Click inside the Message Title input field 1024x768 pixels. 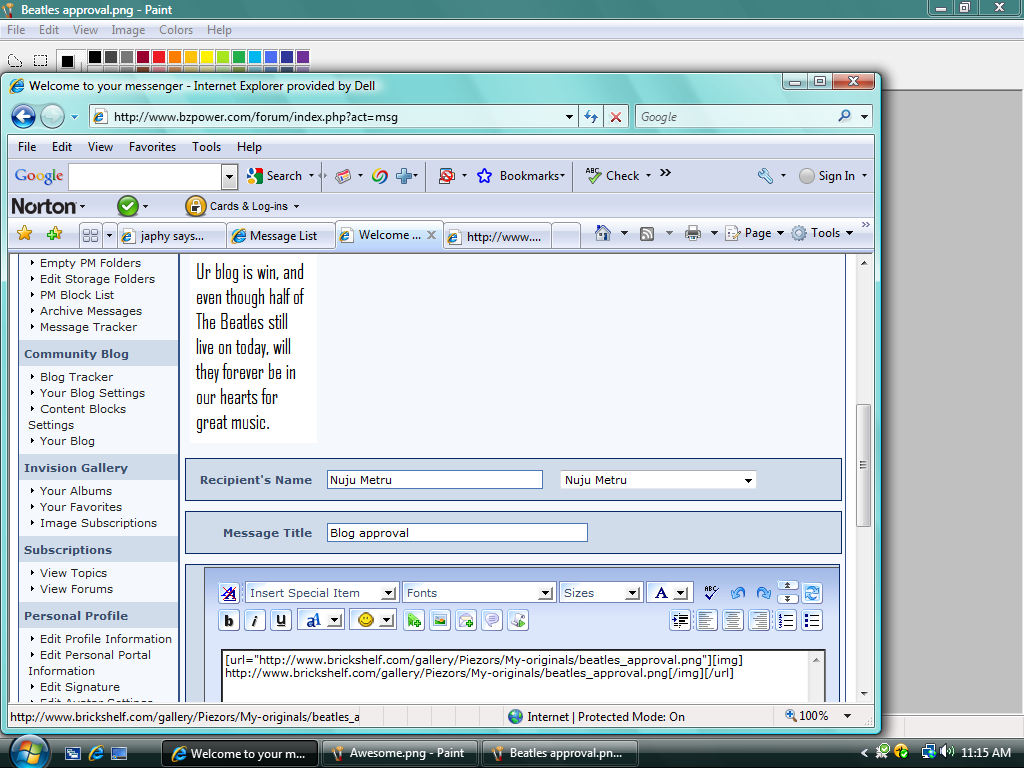[456, 532]
